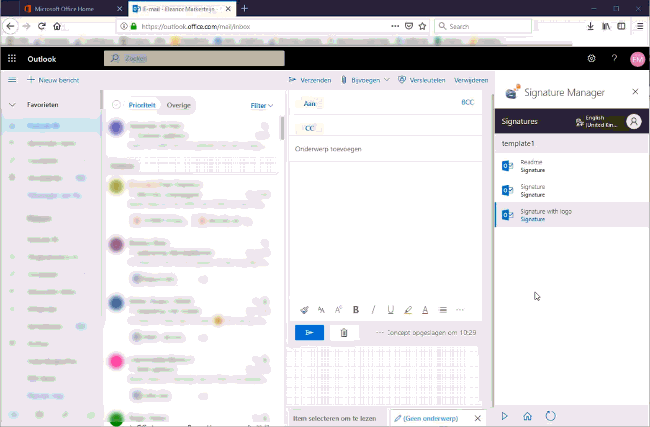Go to the browser home page
Viewport: 650px width, 427px height.
[57, 26]
